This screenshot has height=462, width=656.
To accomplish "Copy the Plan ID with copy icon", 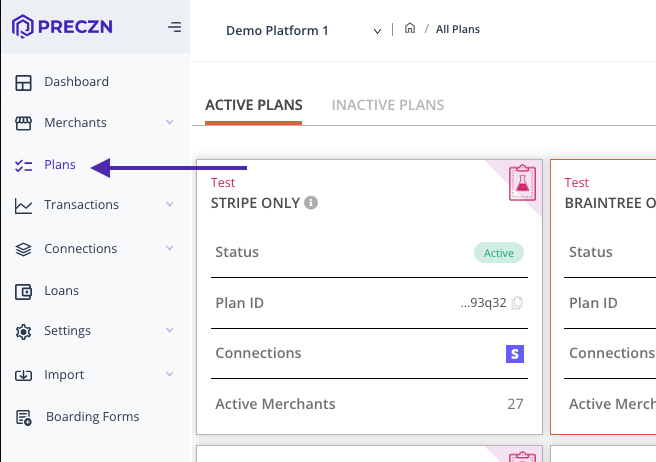I will click(517, 304).
